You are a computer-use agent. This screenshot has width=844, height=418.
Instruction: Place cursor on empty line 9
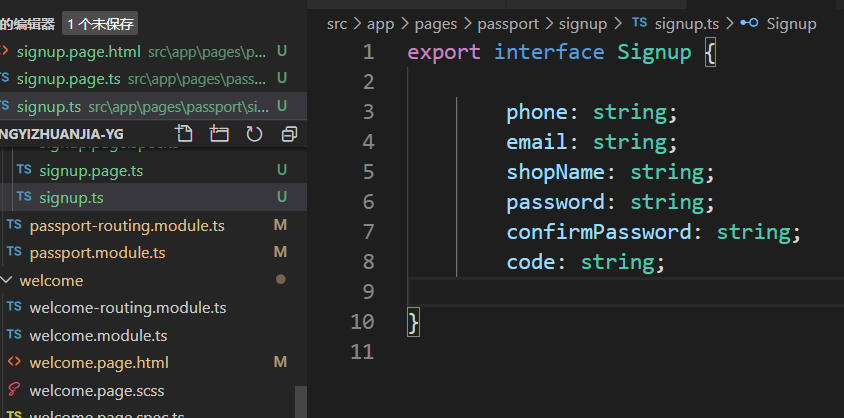[624, 292]
